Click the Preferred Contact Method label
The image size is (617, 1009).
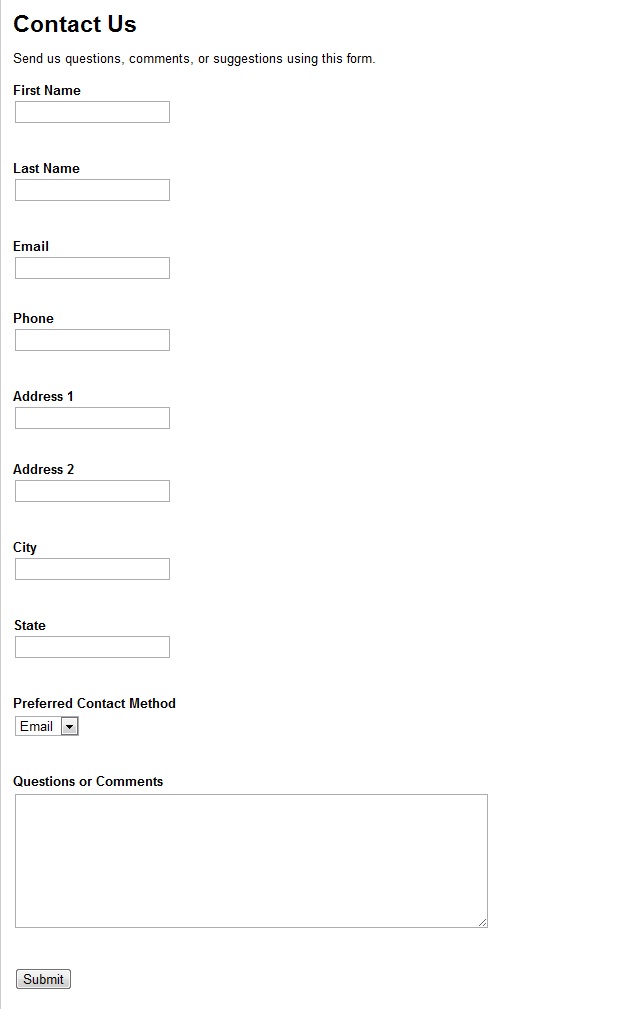pos(94,703)
